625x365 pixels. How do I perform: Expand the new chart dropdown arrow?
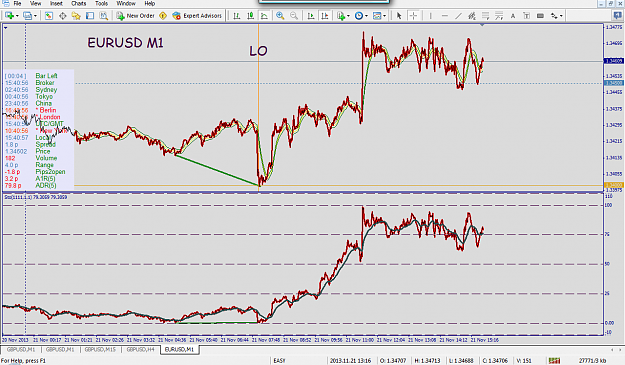pyautogui.click(x=17, y=16)
